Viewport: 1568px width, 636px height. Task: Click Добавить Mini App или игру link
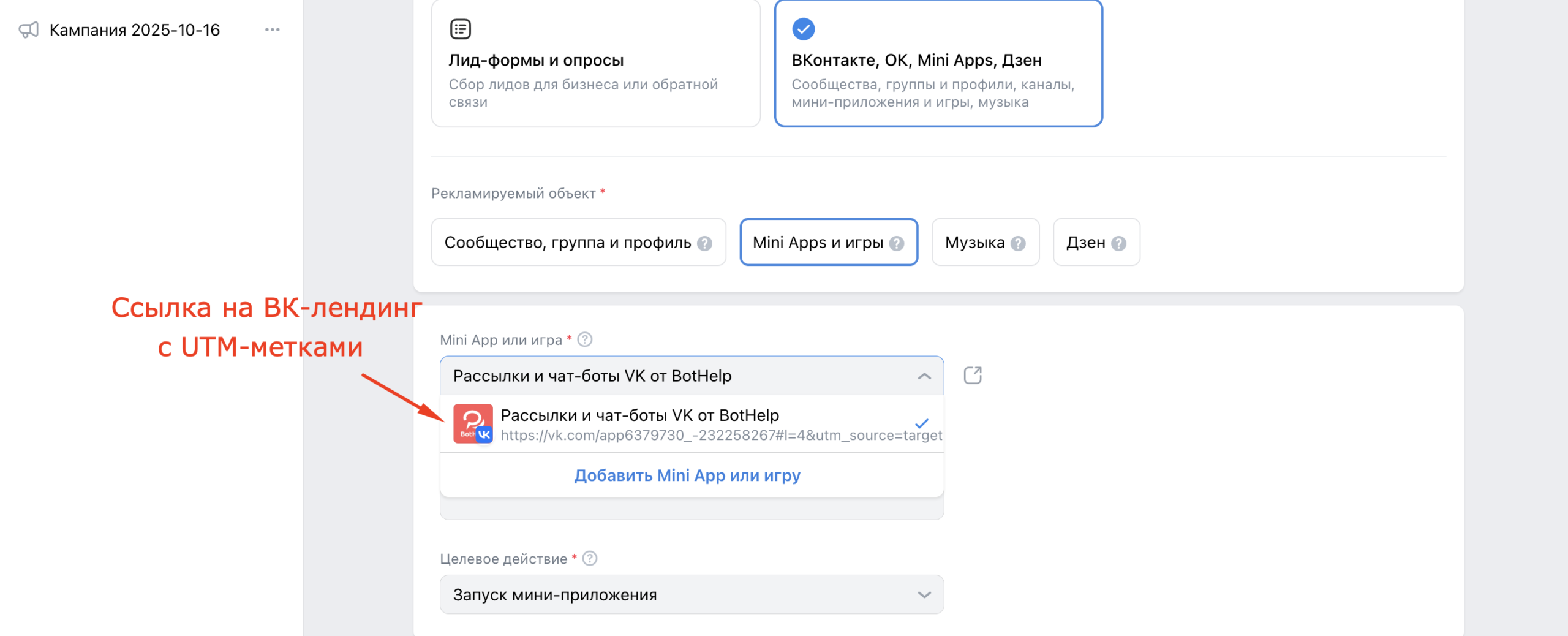click(687, 475)
